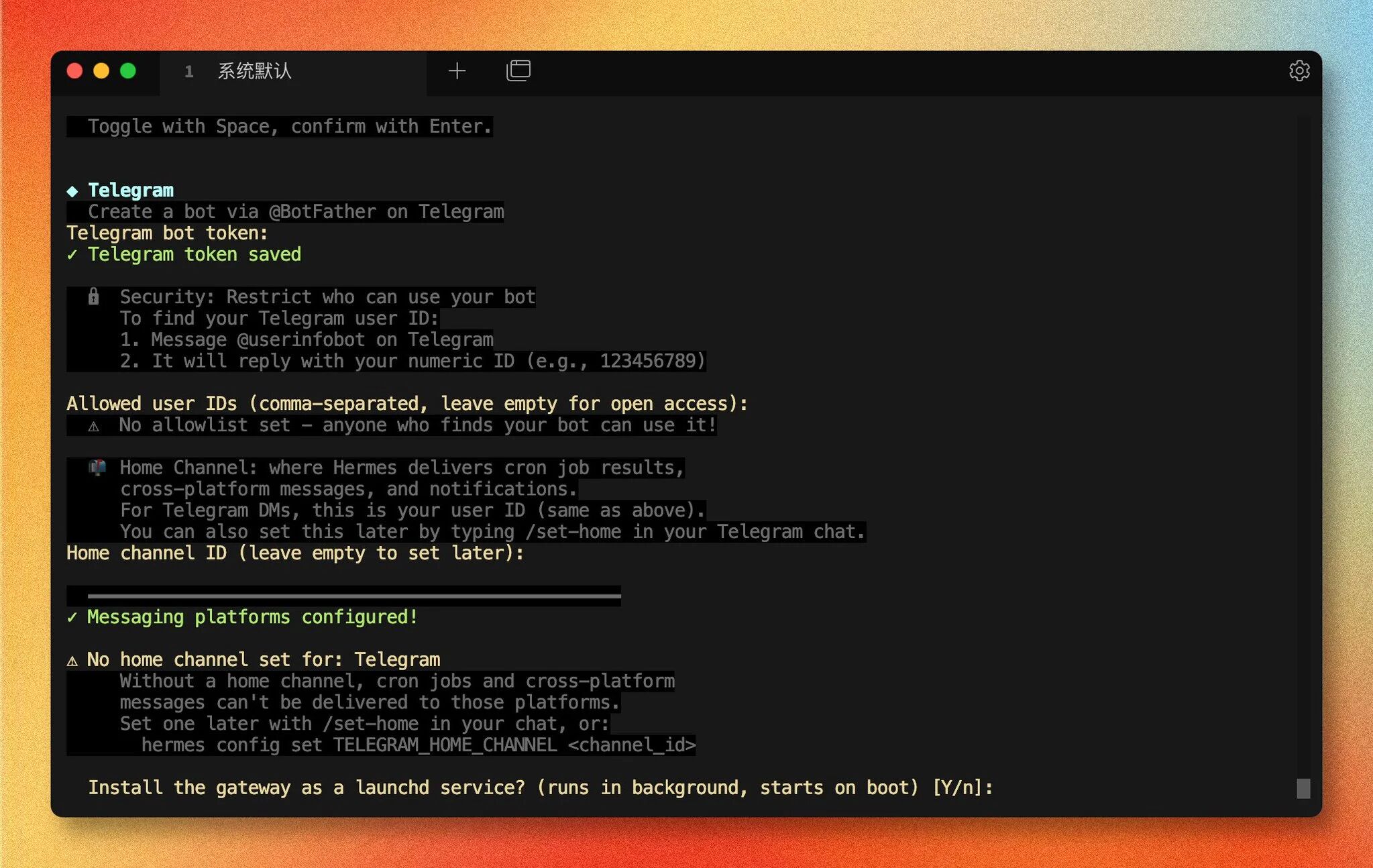The height and width of the screenshot is (868, 1373).
Task: Click the @BotFather mention text
Action: tap(322, 212)
